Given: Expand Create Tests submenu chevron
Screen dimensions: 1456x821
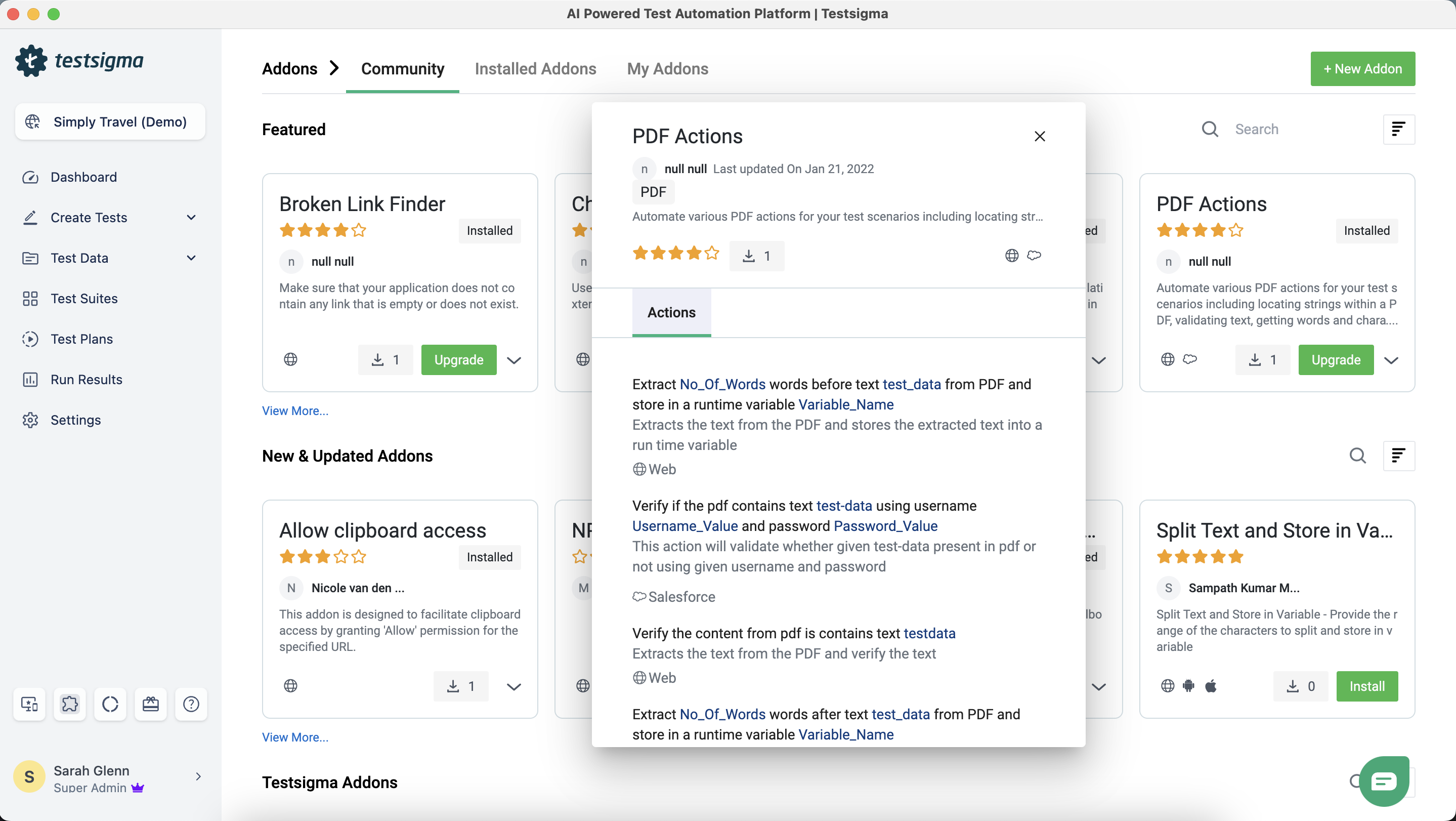Looking at the screenshot, I should point(191,218).
